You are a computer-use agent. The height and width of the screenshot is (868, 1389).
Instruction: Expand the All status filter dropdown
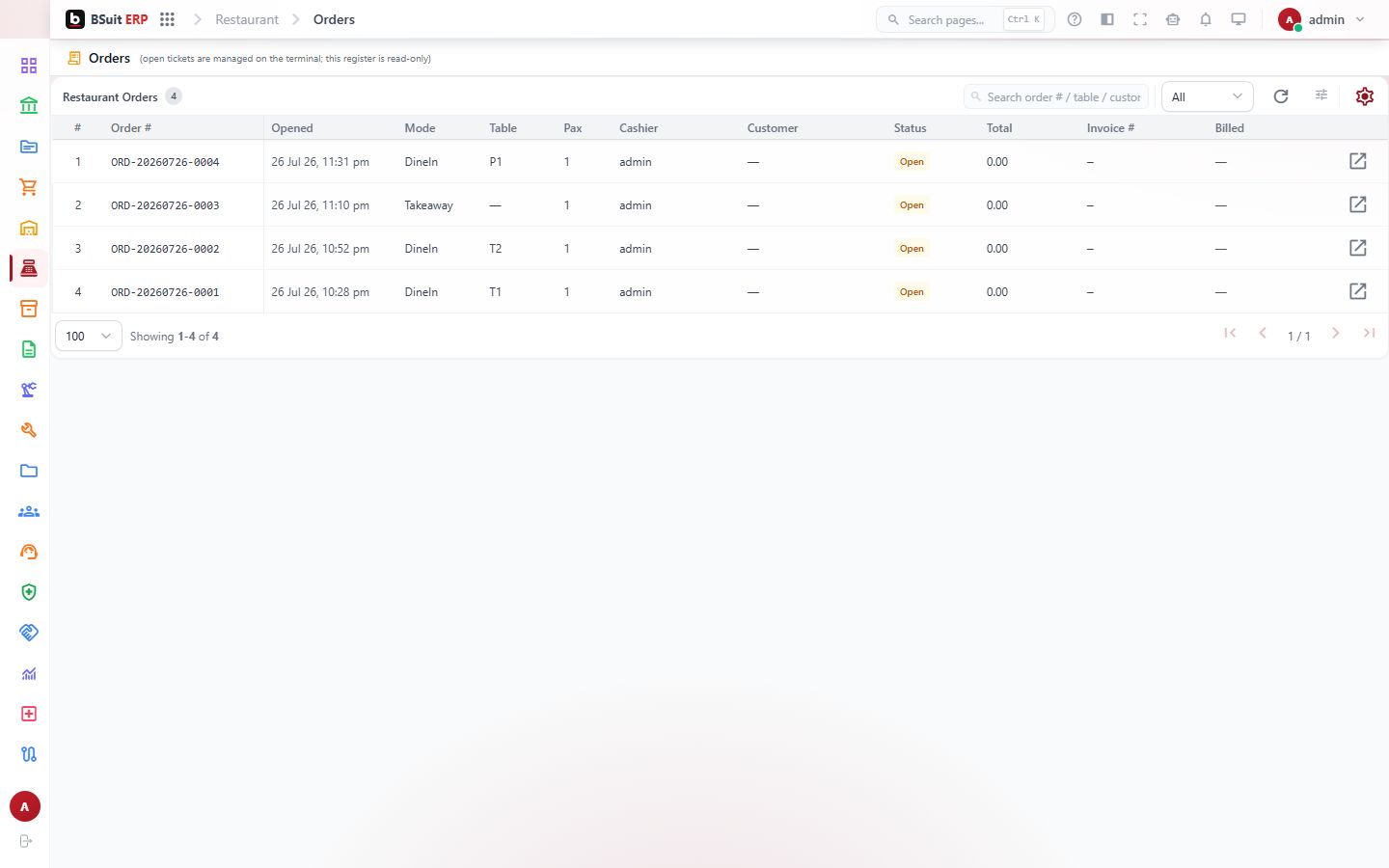pos(1207,96)
